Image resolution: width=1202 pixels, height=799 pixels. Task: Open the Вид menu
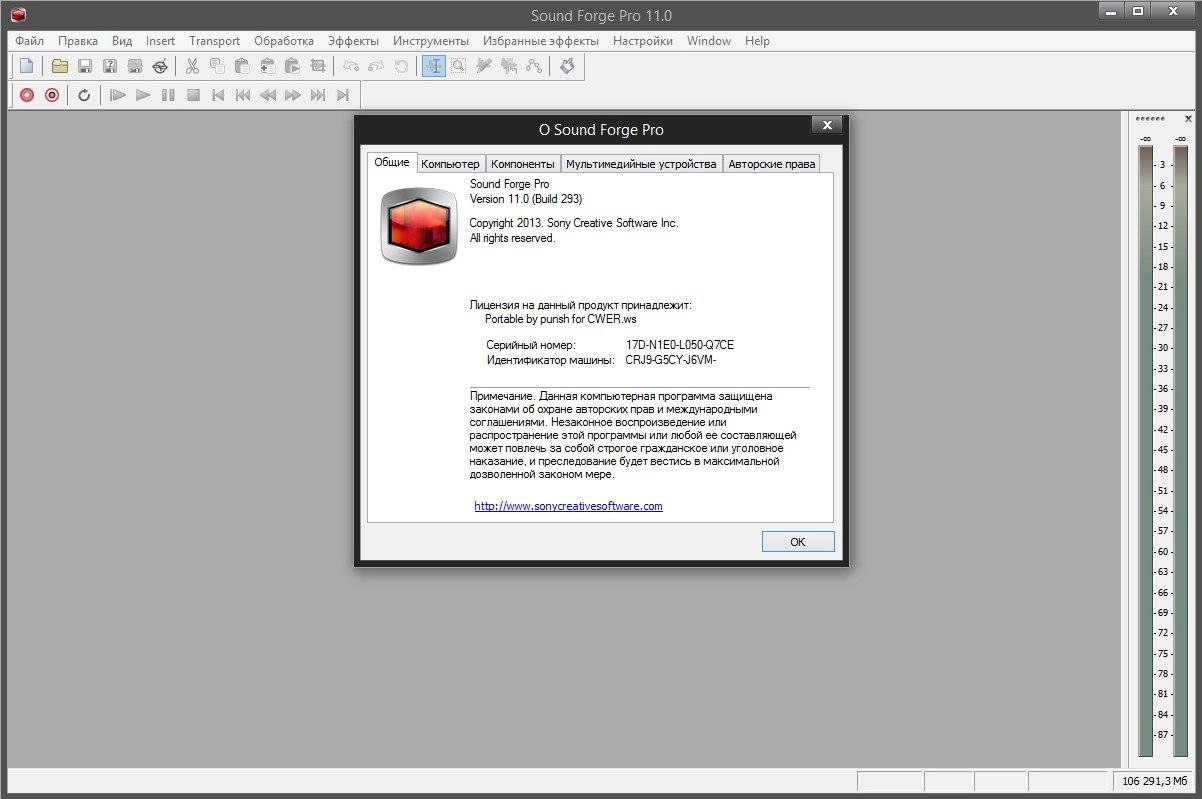pyautogui.click(x=122, y=41)
